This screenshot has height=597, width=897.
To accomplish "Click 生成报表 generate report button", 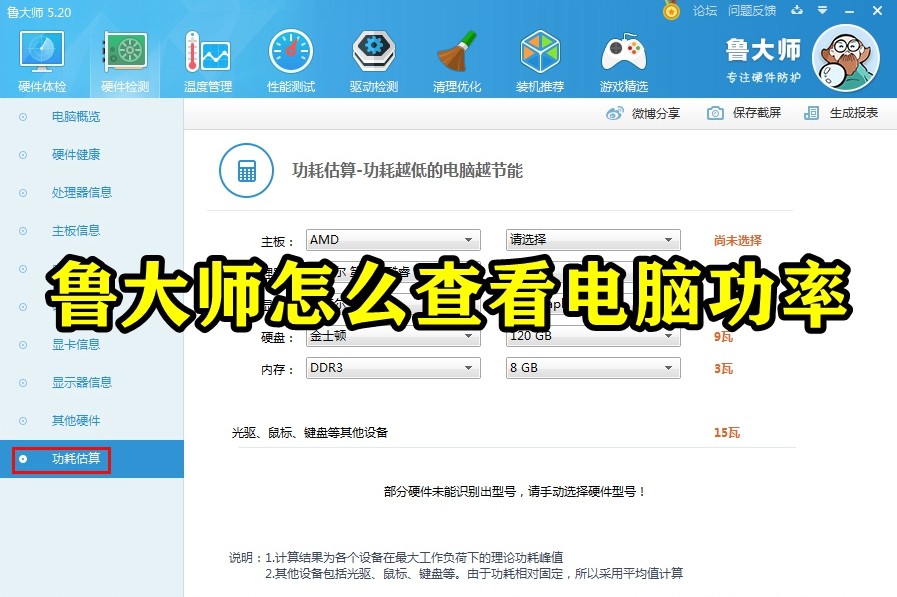I will [840, 113].
